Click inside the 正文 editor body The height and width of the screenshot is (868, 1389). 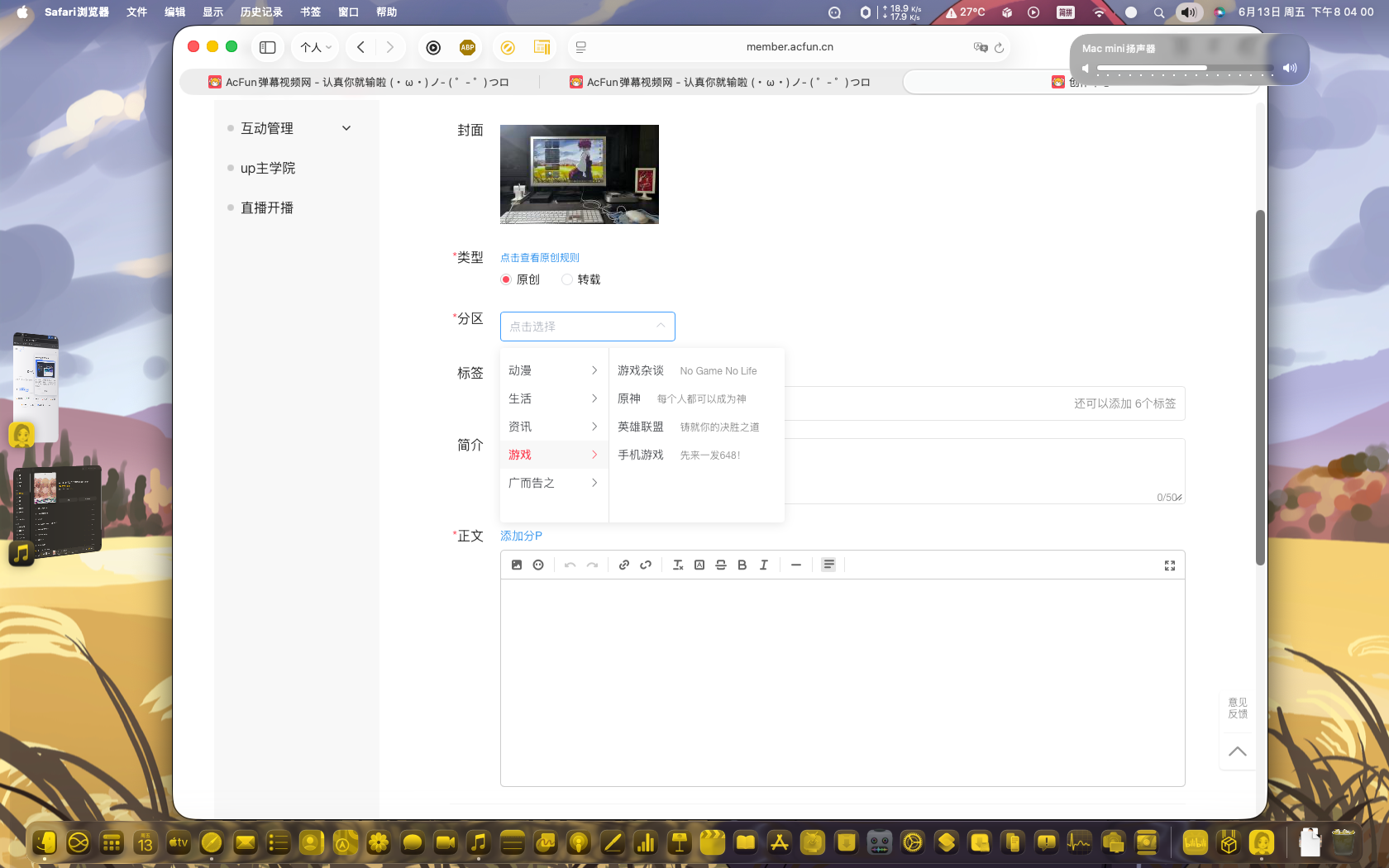[842, 682]
